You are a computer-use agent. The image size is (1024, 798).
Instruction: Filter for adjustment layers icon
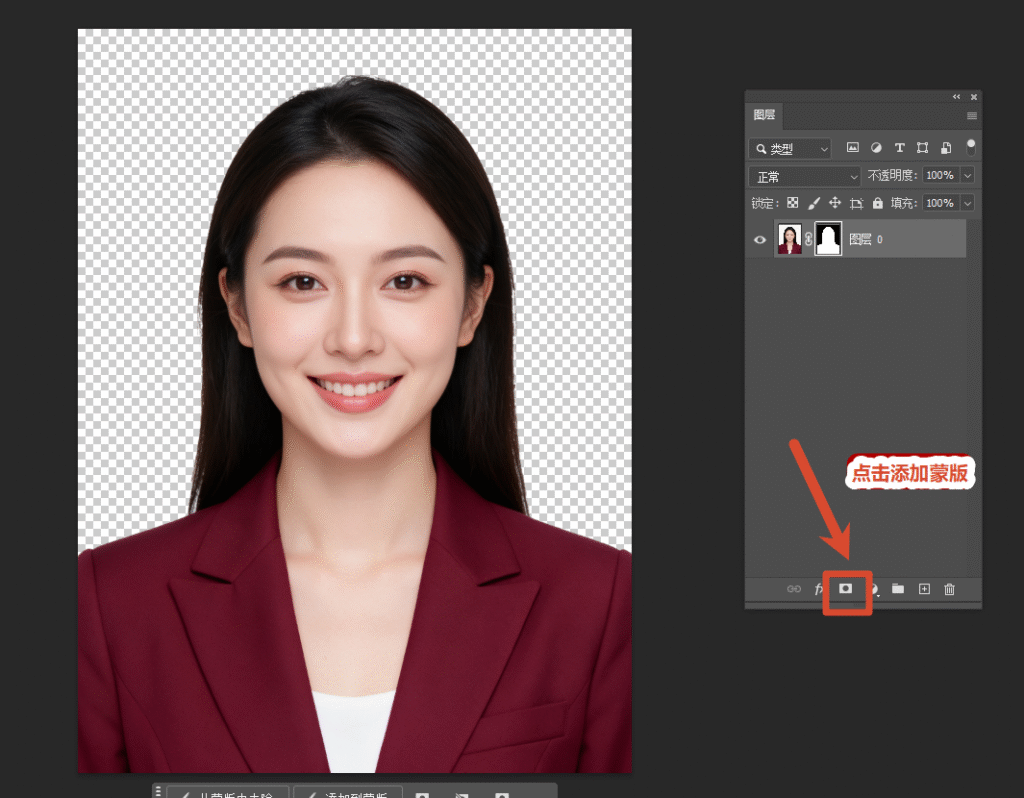(x=876, y=148)
